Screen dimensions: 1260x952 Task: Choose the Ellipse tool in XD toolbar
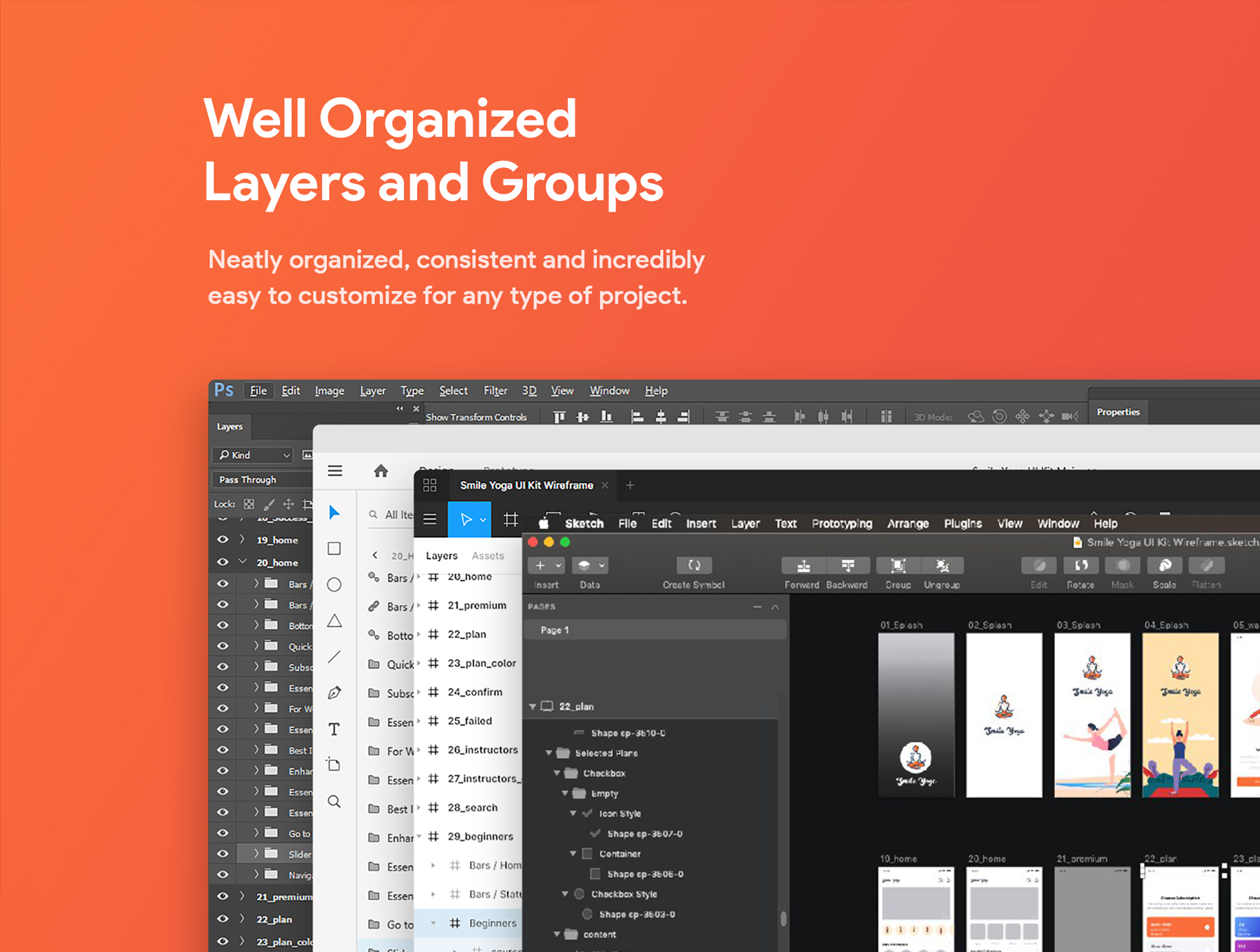tap(335, 584)
